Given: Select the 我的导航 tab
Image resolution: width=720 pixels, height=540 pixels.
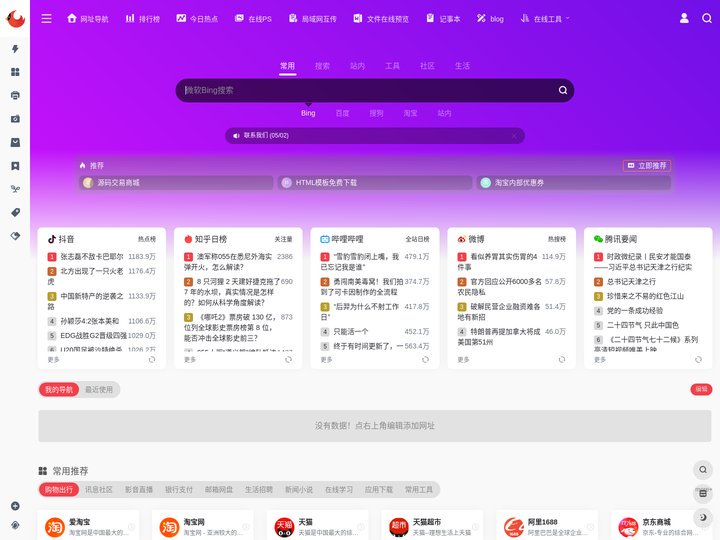Looking at the screenshot, I should 59,389.
